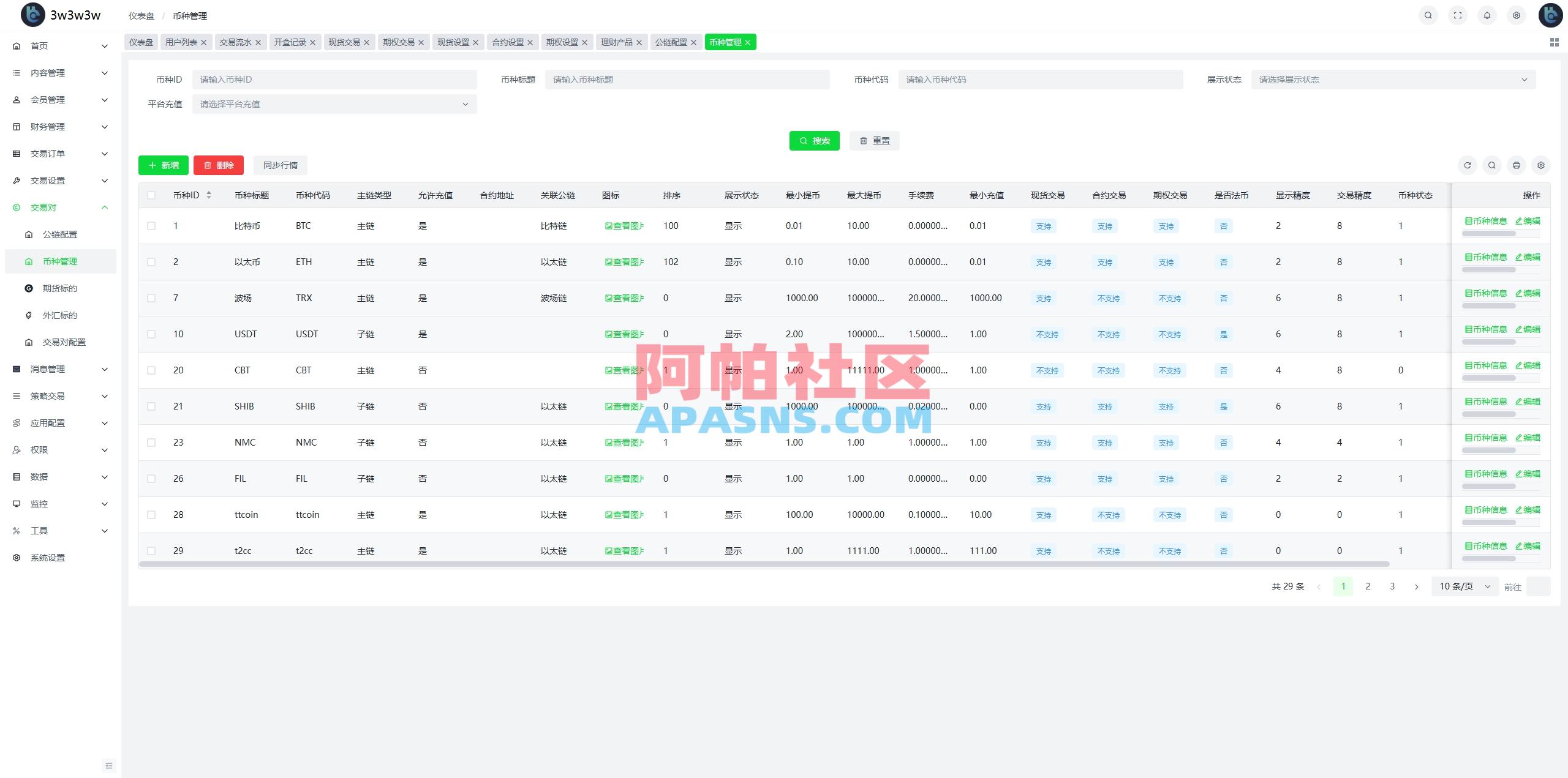Click the table search magnifier icon

point(1492,165)
